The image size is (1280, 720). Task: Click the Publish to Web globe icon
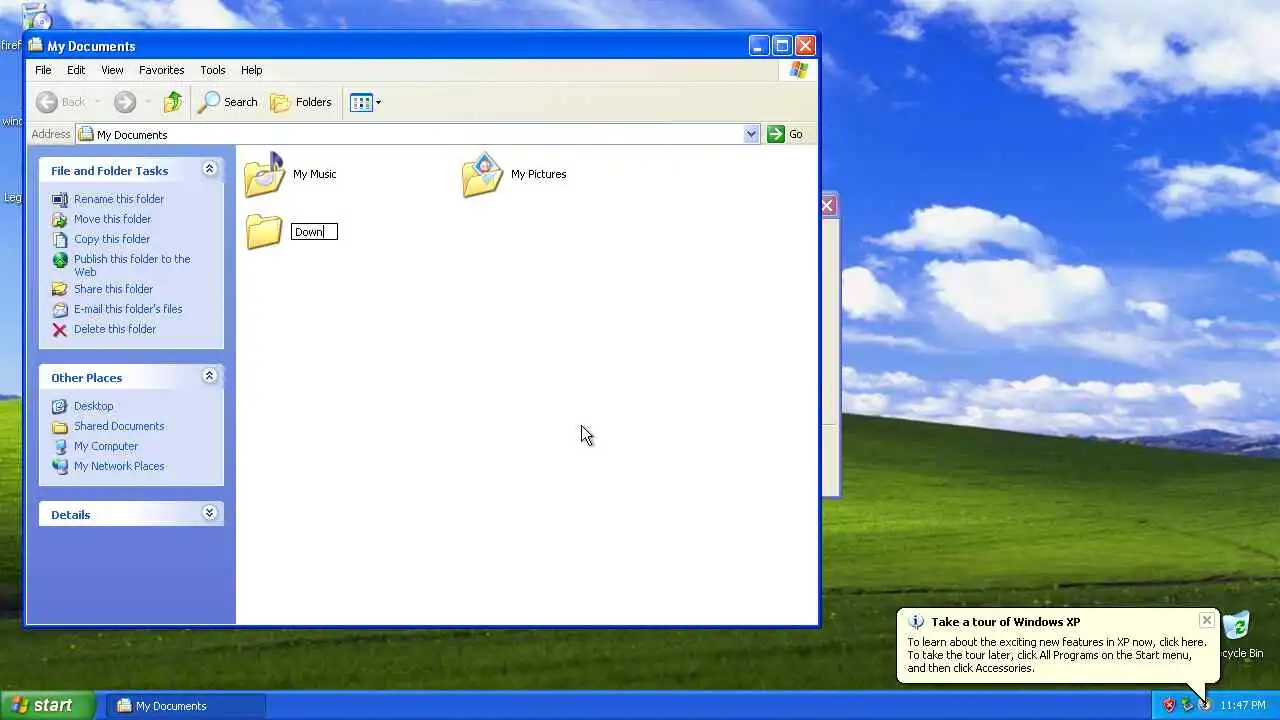tap(60, 260)
